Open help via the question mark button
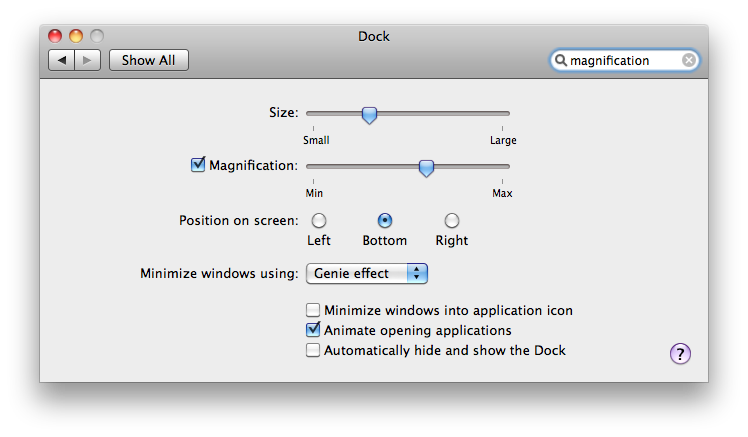Image resolution: width=748 pixels, height=437 pixels. pyautogui.click(x=680, y=354)
